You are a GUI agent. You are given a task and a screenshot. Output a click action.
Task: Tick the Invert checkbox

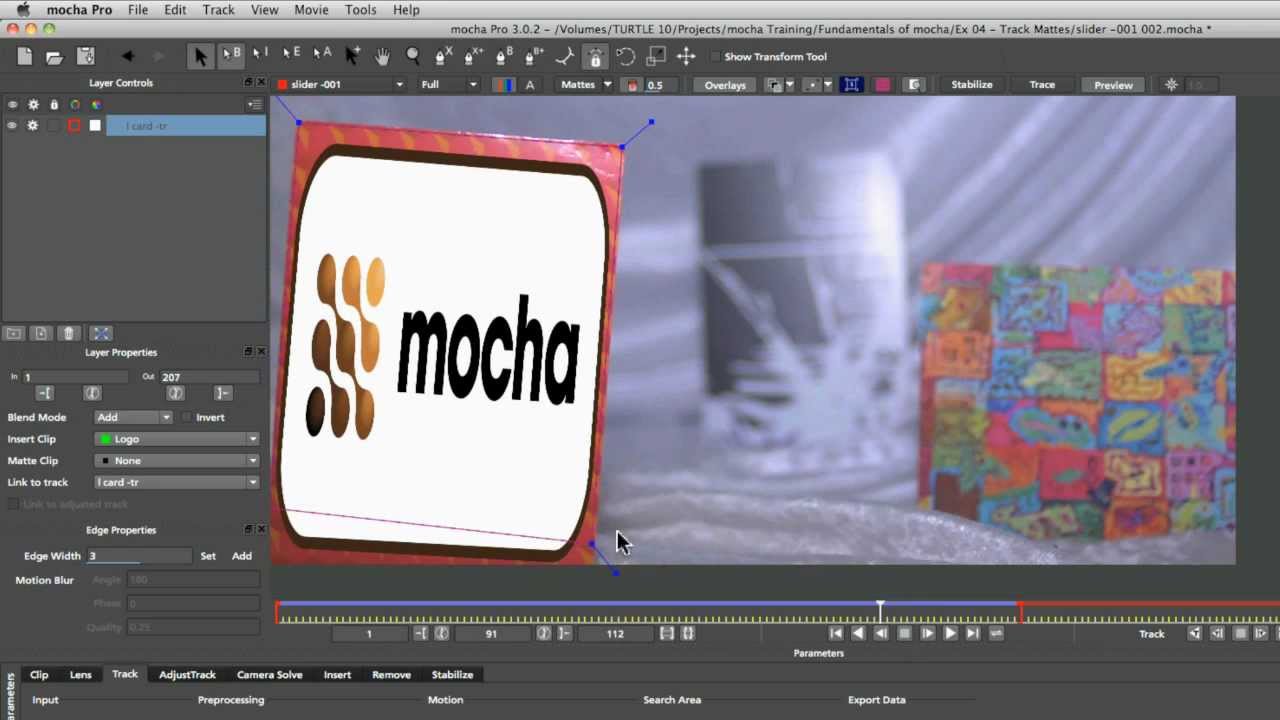click(x=187, y=417)
